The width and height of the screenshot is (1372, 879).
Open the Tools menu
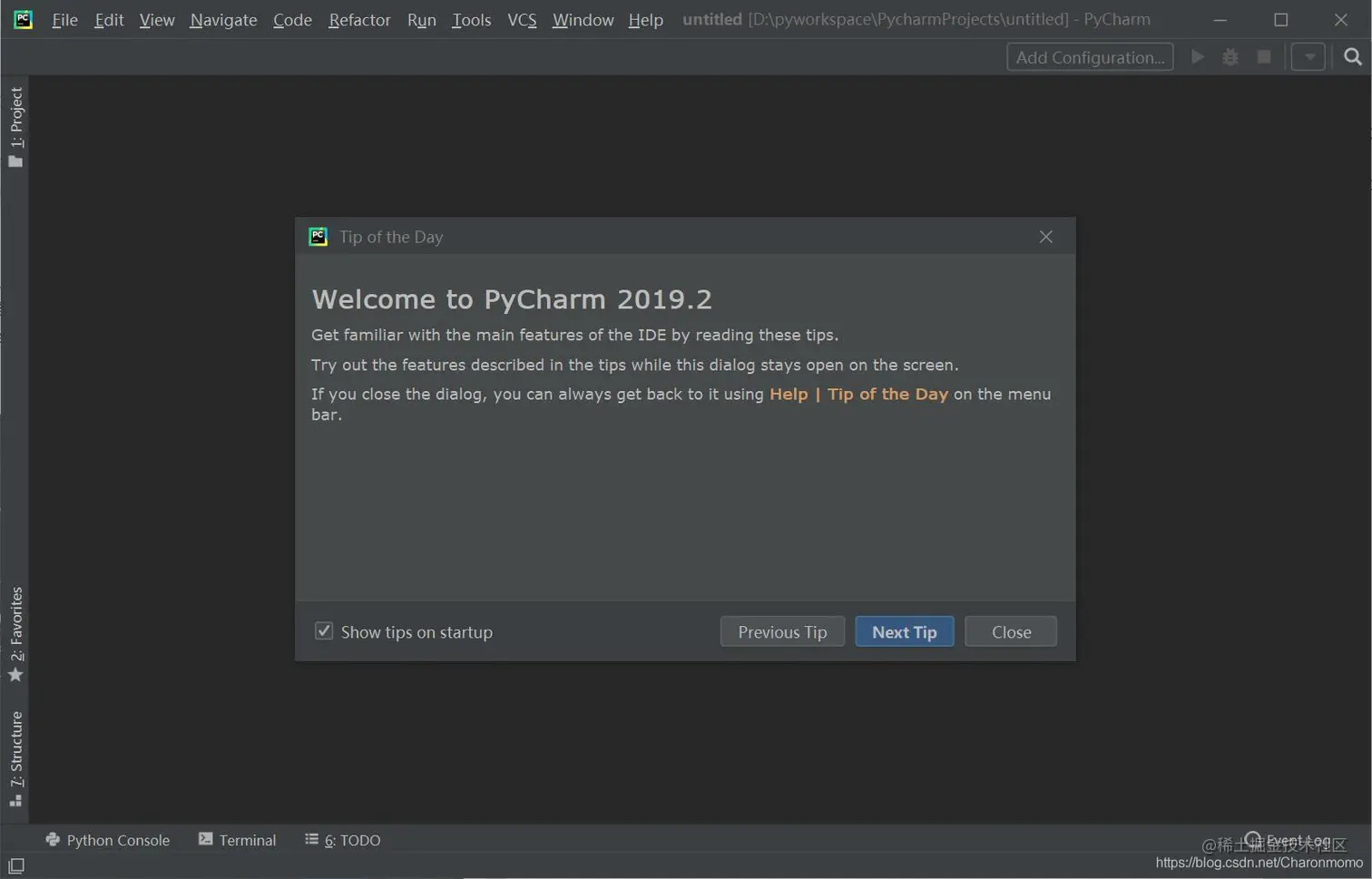click(471, 19)
